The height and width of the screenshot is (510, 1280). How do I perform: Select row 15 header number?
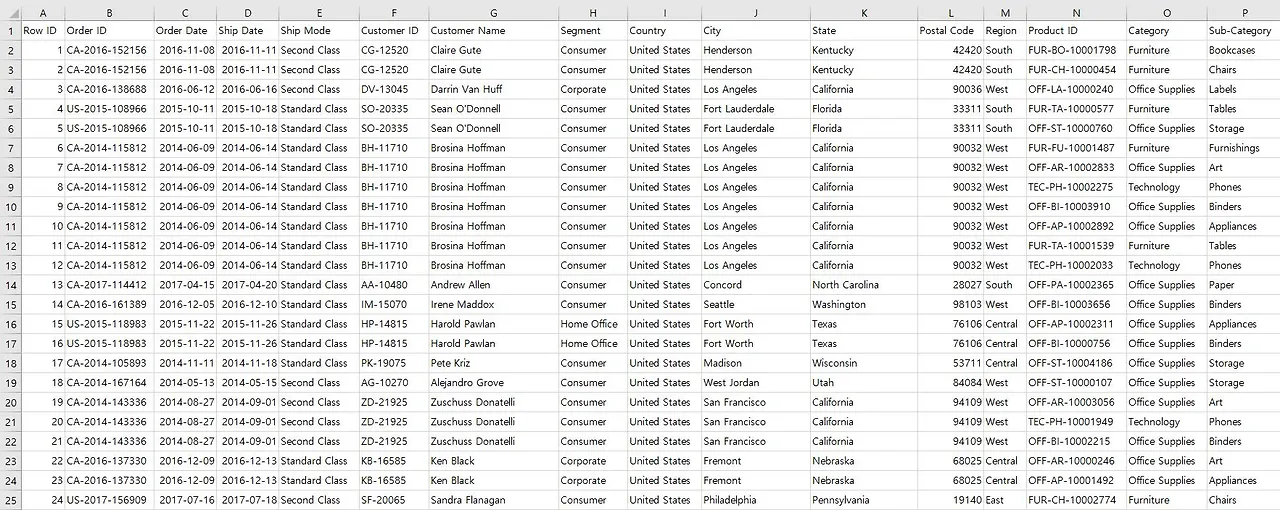(x=10, y=304)
